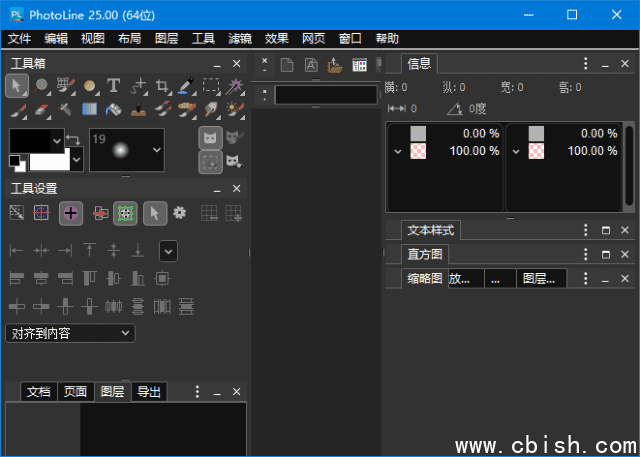This screenshot has height=457, width=640.
Task: Click the dark input field in center toolbar
Action: (326, 95)
